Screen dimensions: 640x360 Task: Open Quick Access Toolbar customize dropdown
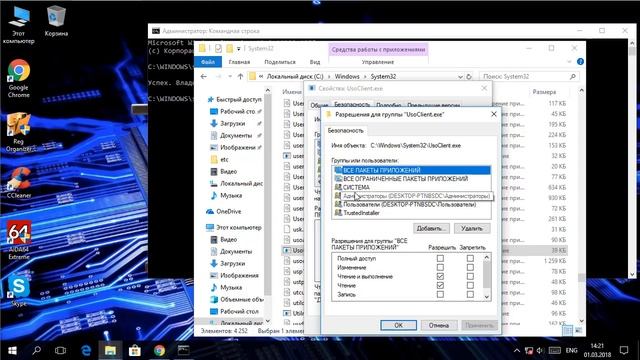click(239, 49)
